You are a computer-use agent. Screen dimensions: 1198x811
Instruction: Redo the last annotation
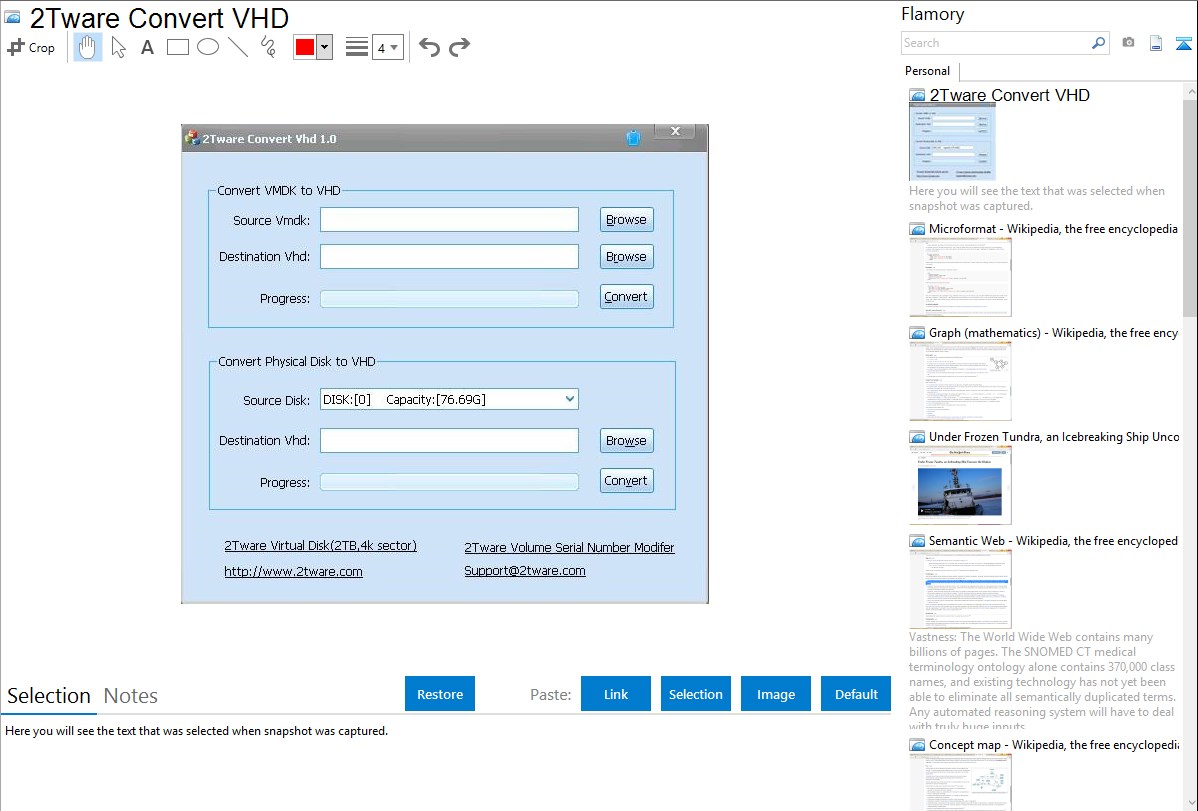(459, 47)
